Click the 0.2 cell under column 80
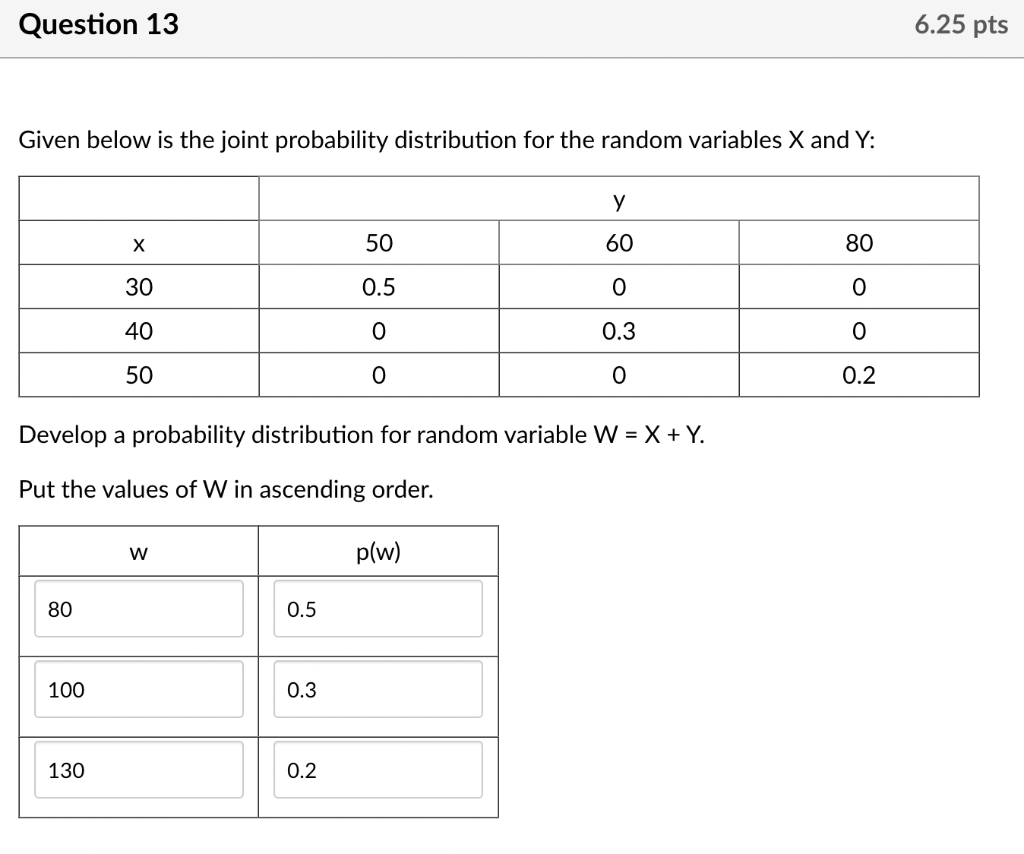Image resolution: width=1024 pixels, height=854 pixels. [x=858, y=374]
